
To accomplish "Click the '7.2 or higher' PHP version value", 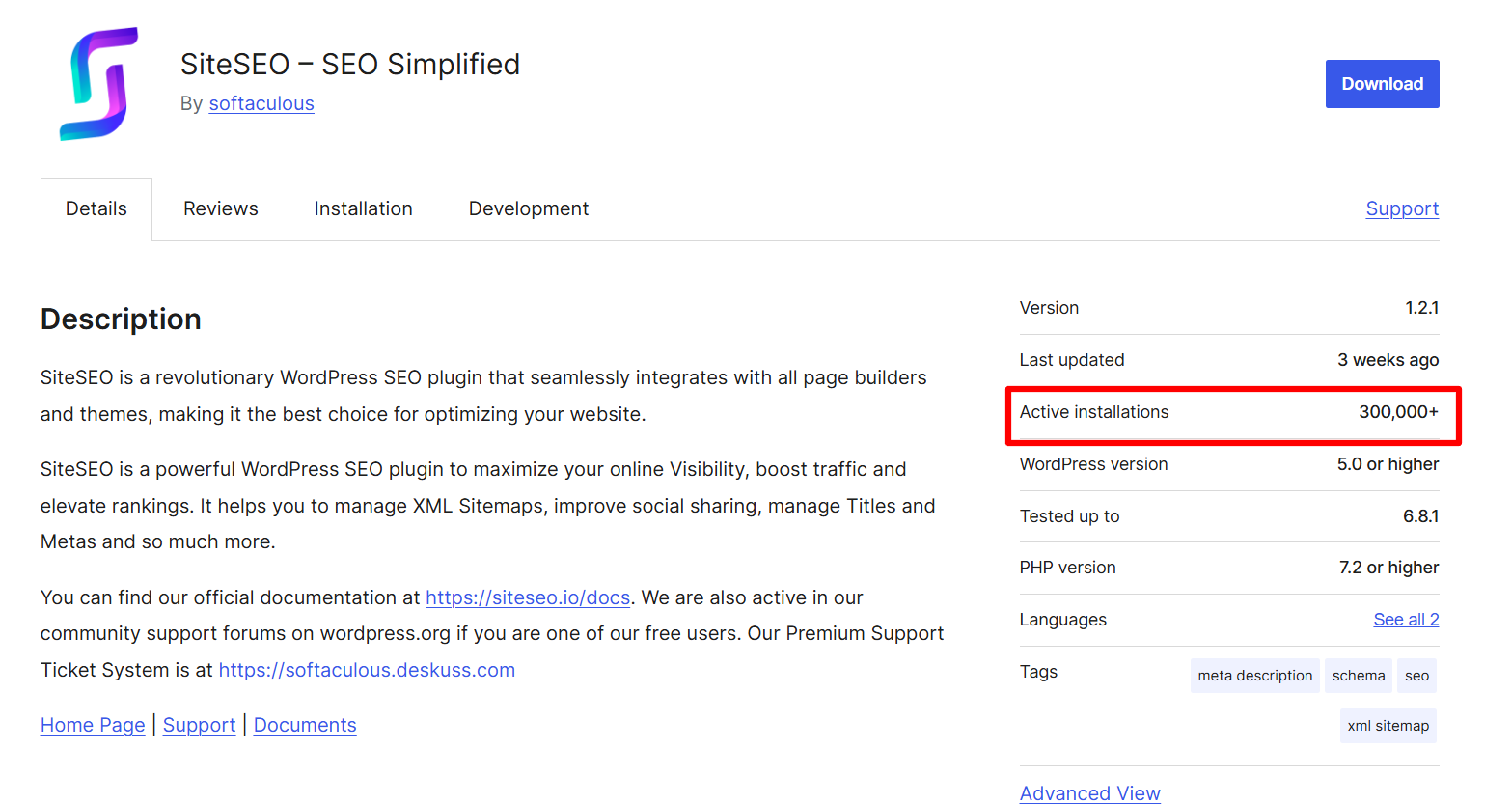I will [x=1388, y=568].
